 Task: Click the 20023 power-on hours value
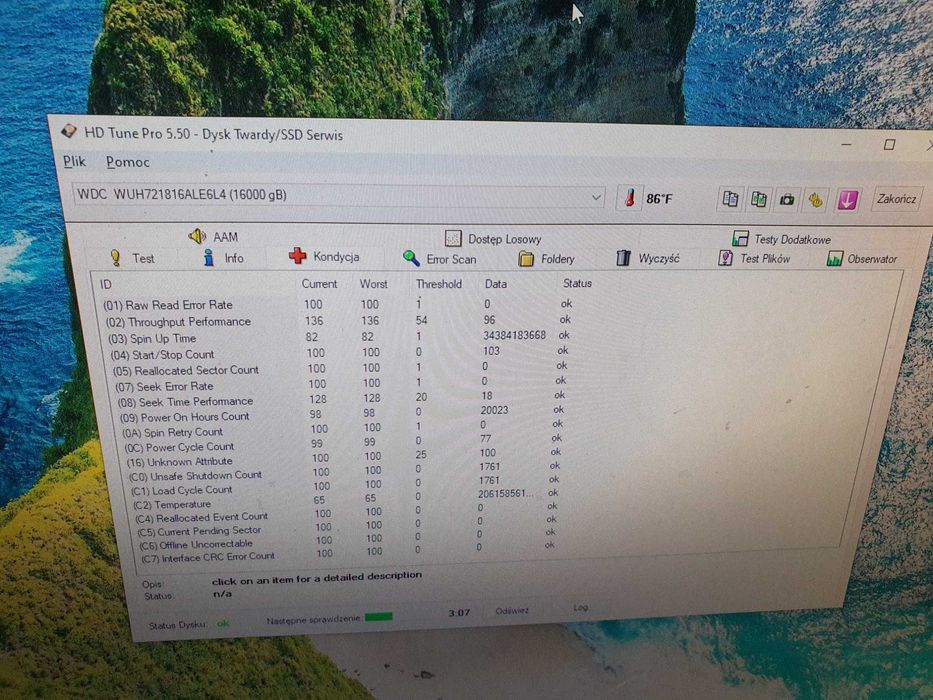pyautogui.click(x=494, y=410)
